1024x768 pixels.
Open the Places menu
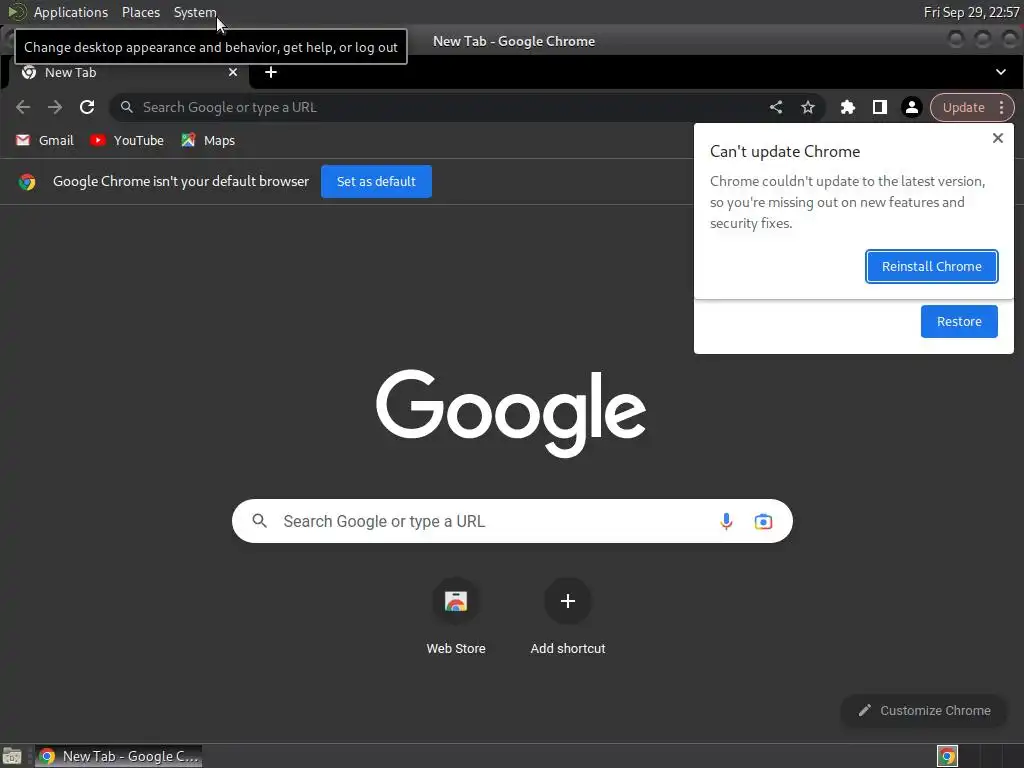point(141,12)
